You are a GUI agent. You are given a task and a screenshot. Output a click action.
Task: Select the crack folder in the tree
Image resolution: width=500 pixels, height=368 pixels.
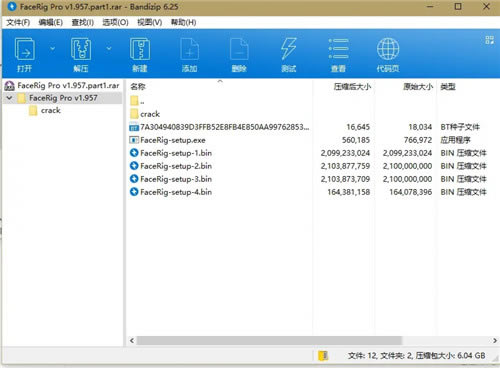pos(50,110)
